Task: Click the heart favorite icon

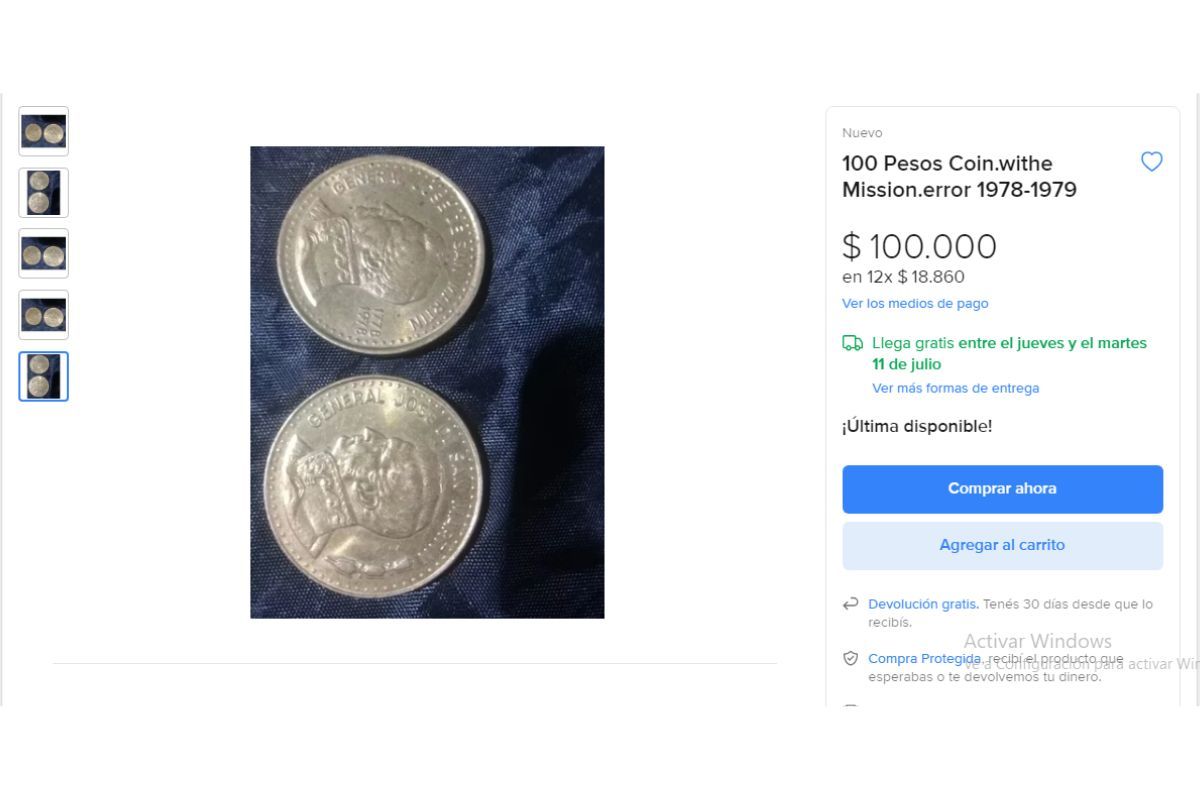Action: click(1152, 162)
